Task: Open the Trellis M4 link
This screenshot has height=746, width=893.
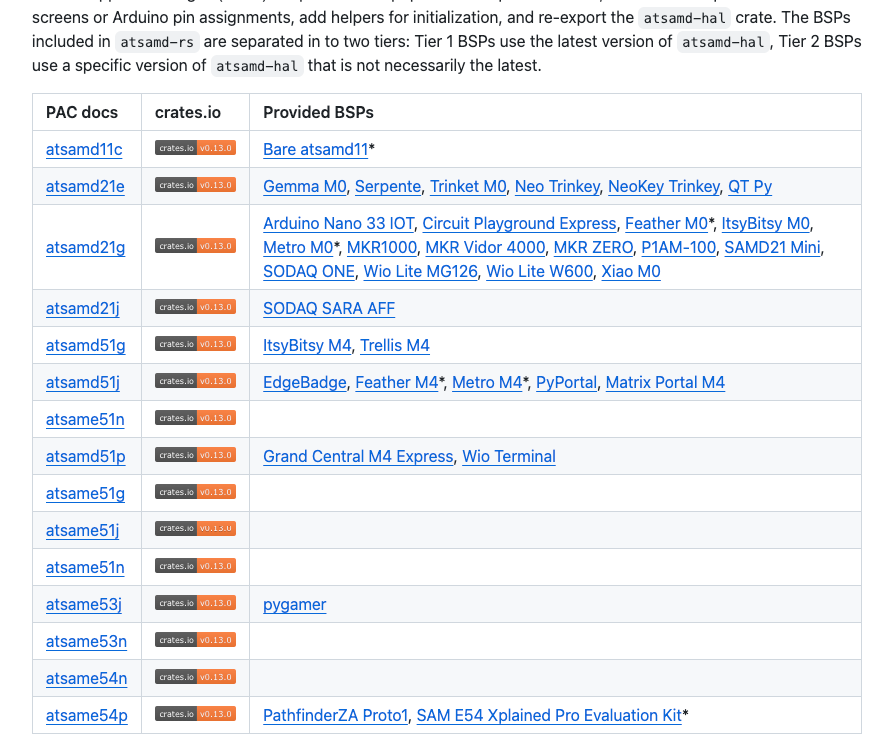Action: [395, 345]
